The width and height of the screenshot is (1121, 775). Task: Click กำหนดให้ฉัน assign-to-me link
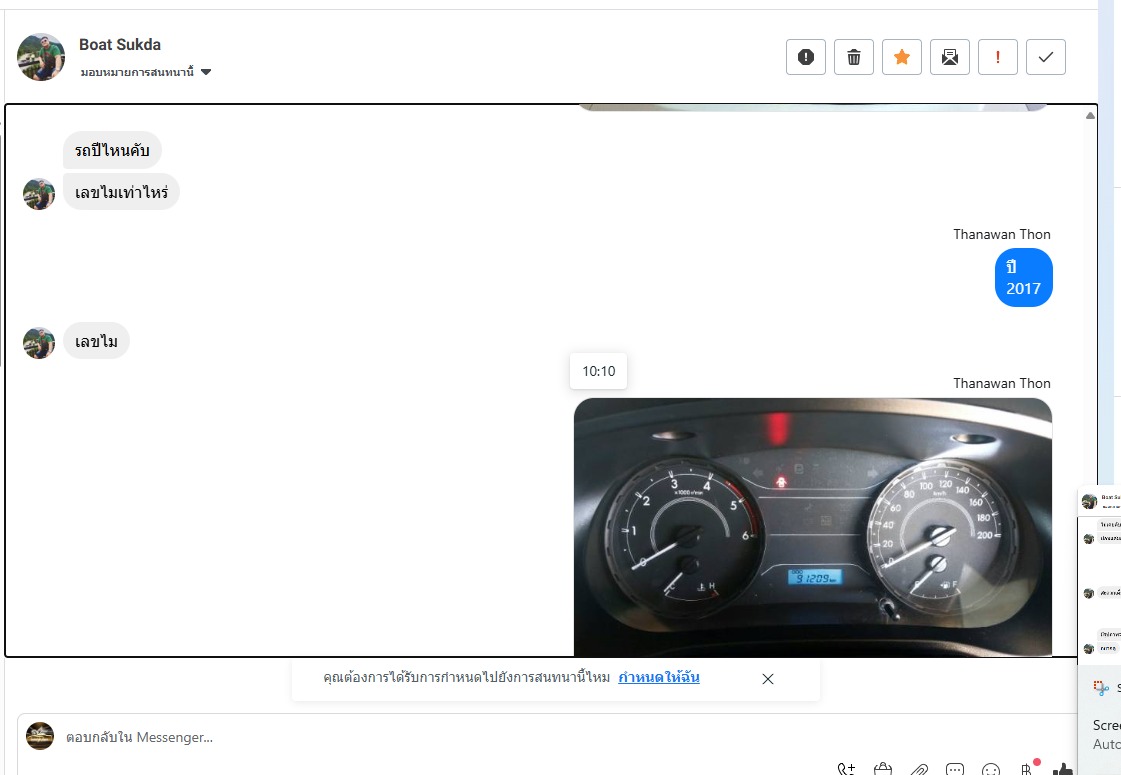[658, 677]
